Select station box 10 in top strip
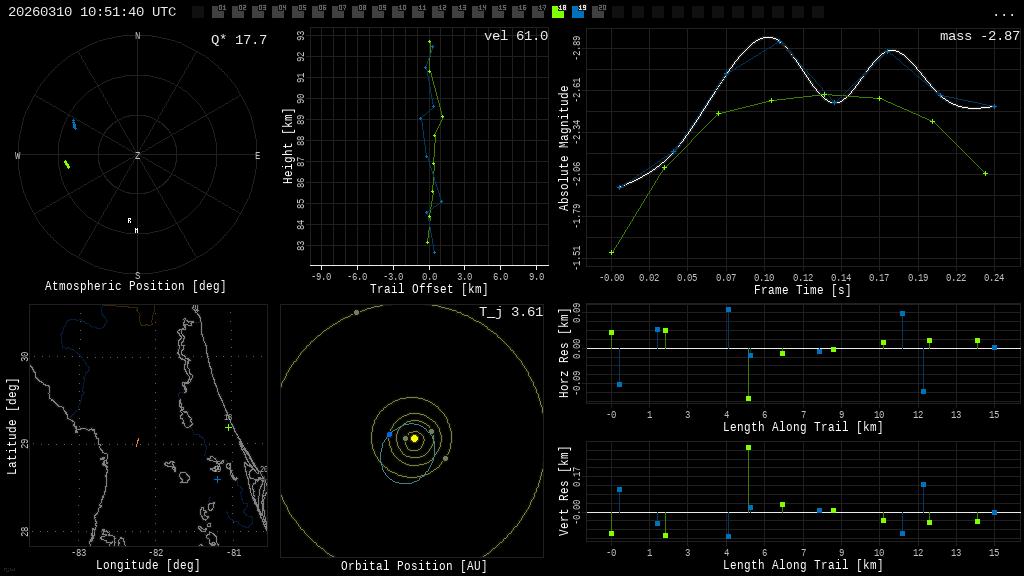Viewport: 1024px width, 576px height. tap(398, 12)
